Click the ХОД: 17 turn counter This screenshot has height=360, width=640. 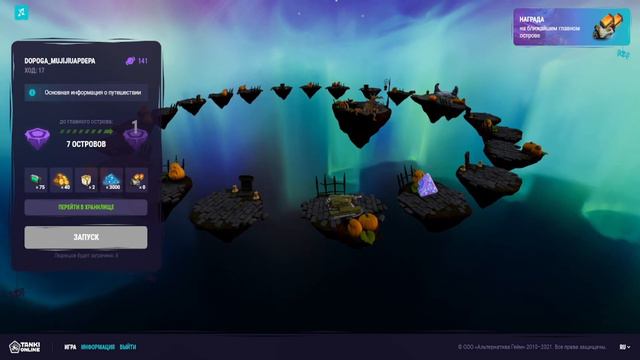(x=34, y=70)
